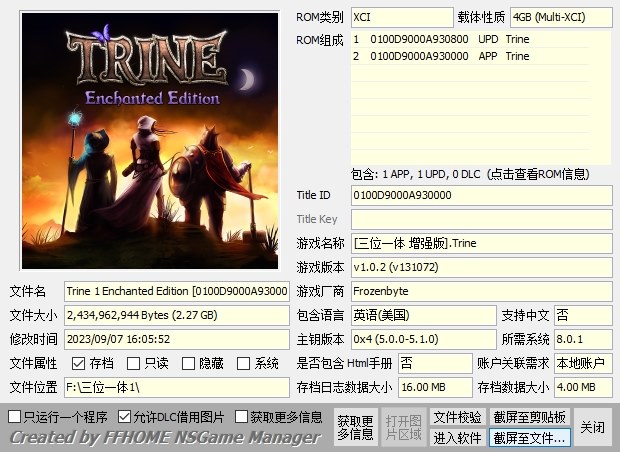This screenshot has width=620, height=452.
Task: Click the 是否包含Html手册 field
Action: click(x=435, y=363)
